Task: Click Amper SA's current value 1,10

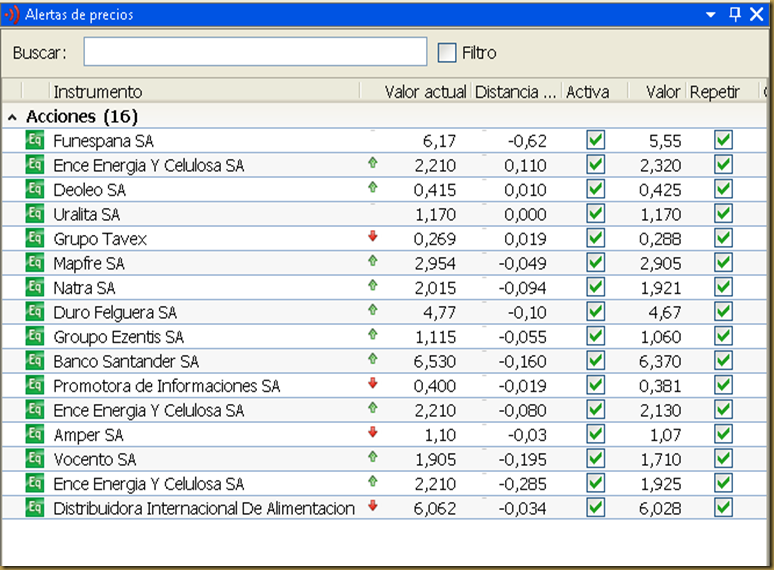Action: tap(440, 435)
